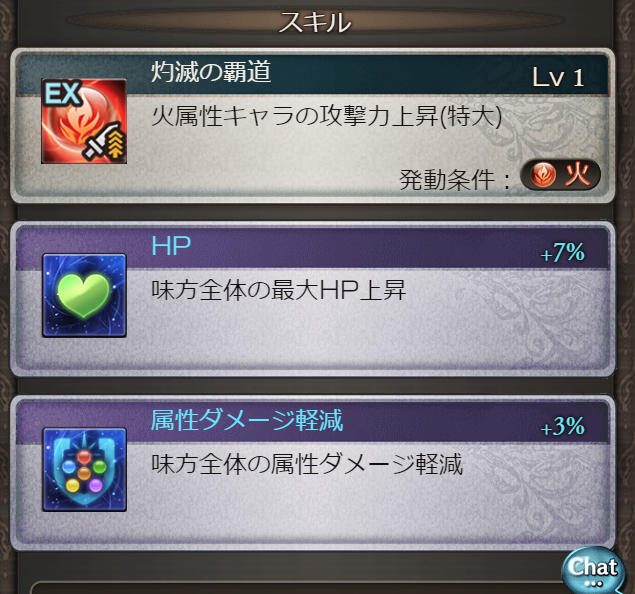Select the 灼滅の覇道 skill name
Viewport: 635px width, 594px height.
point(211,71)
